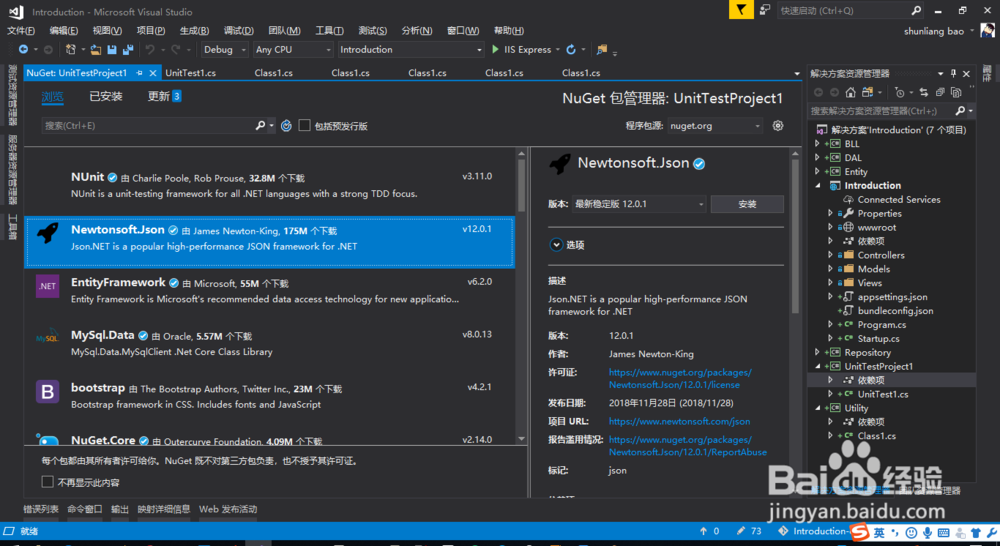
Task: Switch to the UnitTest1.cs tab
Action: 191,73
